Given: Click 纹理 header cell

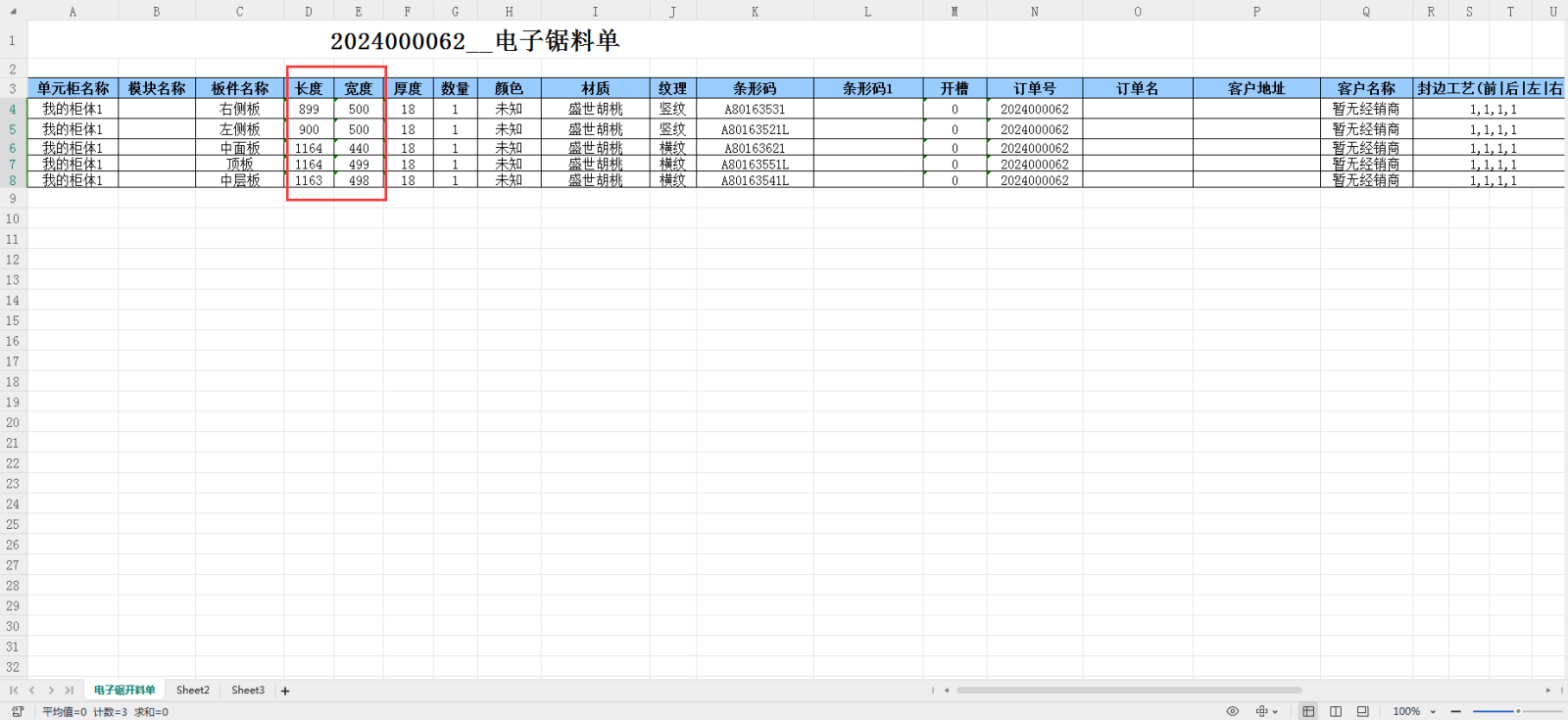Looking at the screenshot, I should pos(672,88).
